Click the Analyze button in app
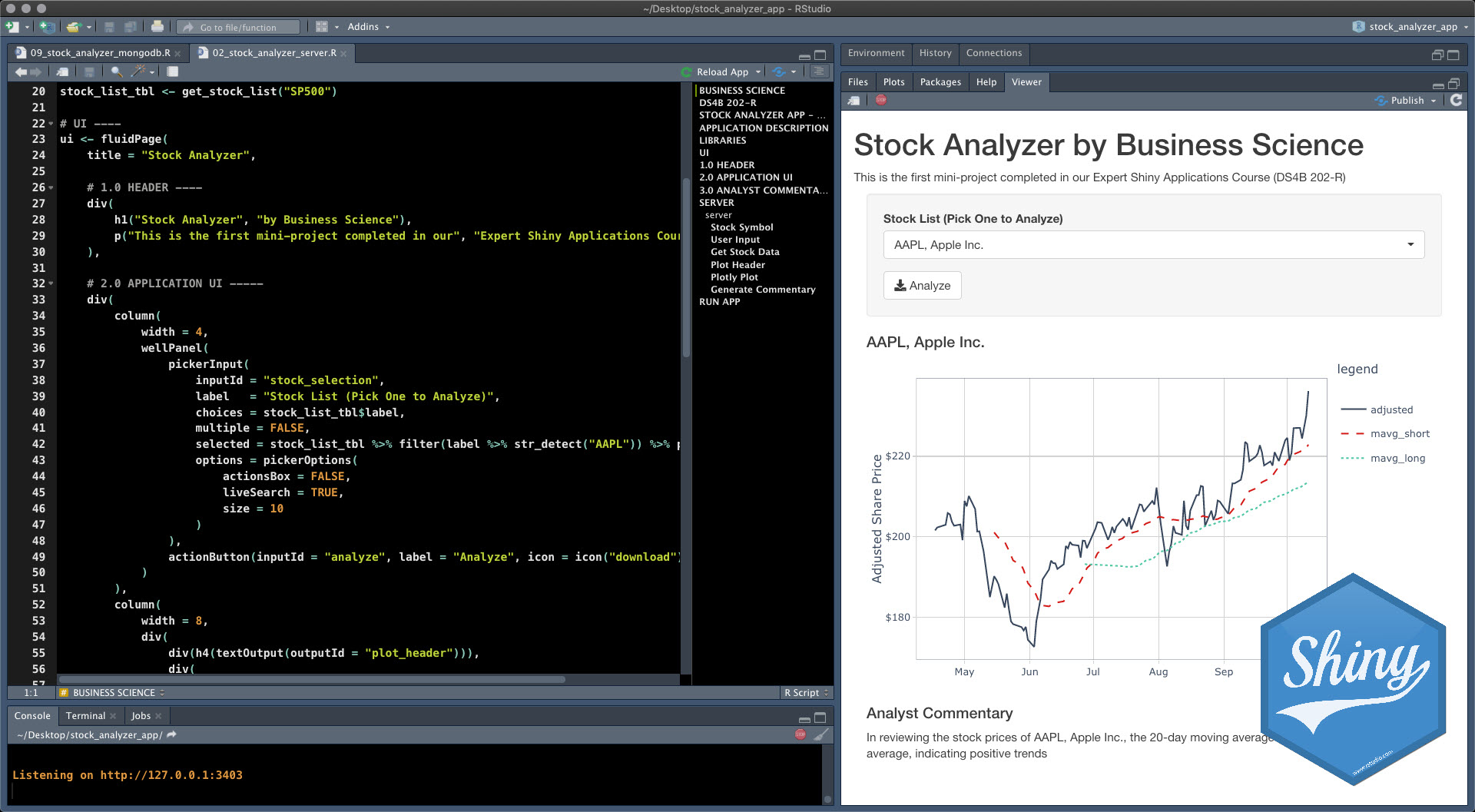The width and height of the screenshot is (1475, 812). [922, 286]
